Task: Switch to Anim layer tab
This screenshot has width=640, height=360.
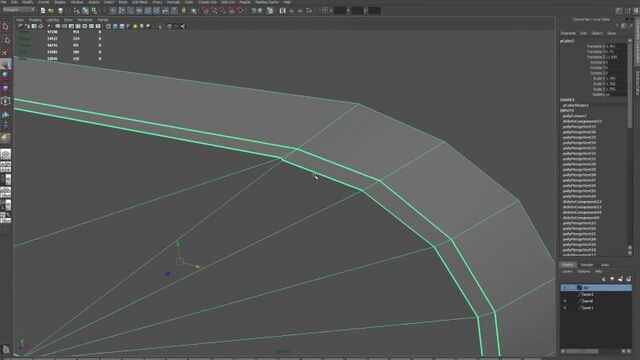Action: coord(605,265)
